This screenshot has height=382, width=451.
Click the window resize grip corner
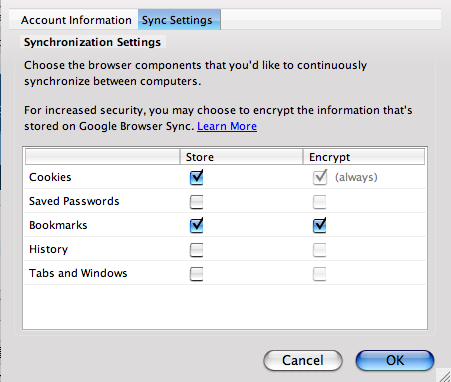click(x=444, y=376)
